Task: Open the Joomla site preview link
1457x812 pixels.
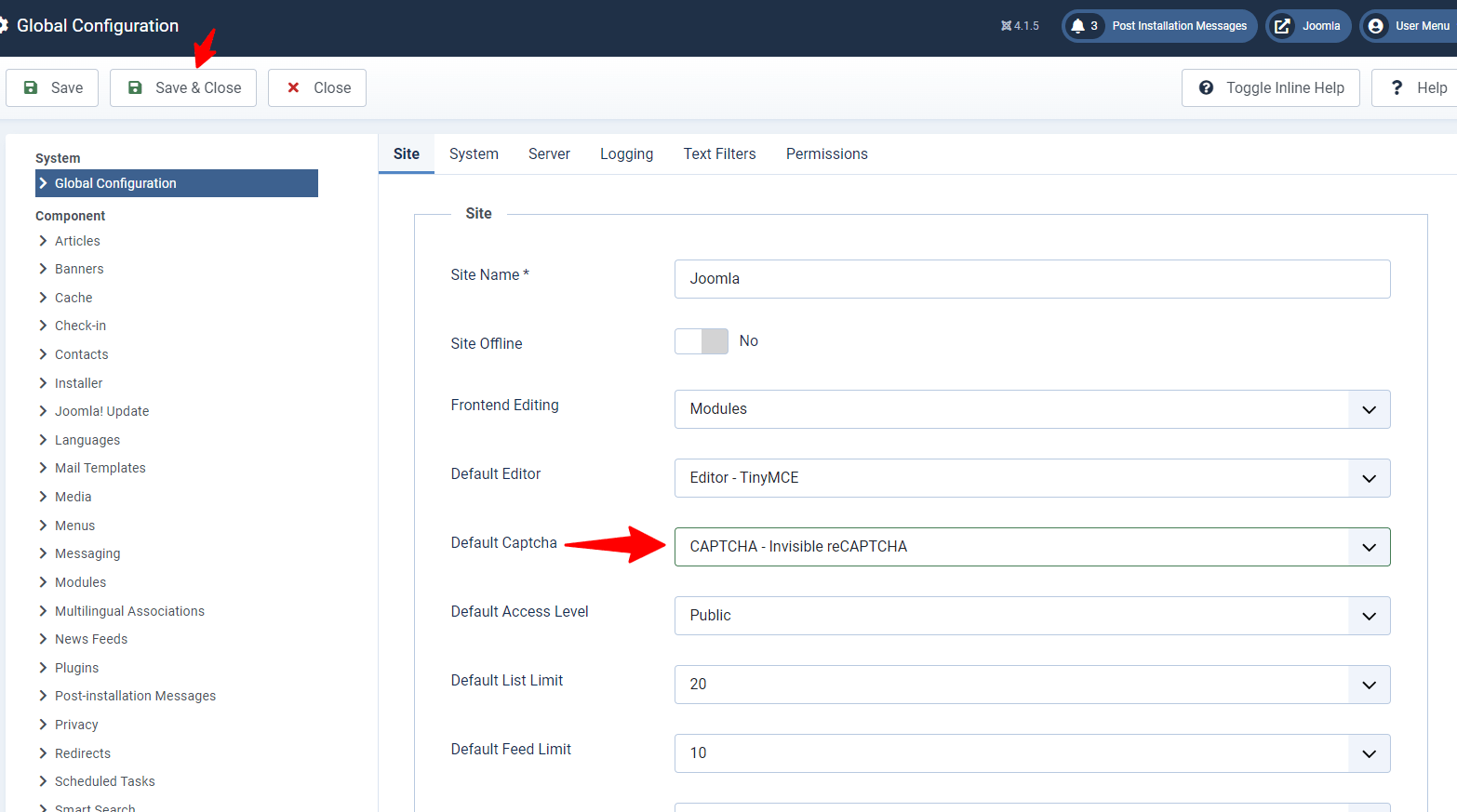Action: point(1308,26)
